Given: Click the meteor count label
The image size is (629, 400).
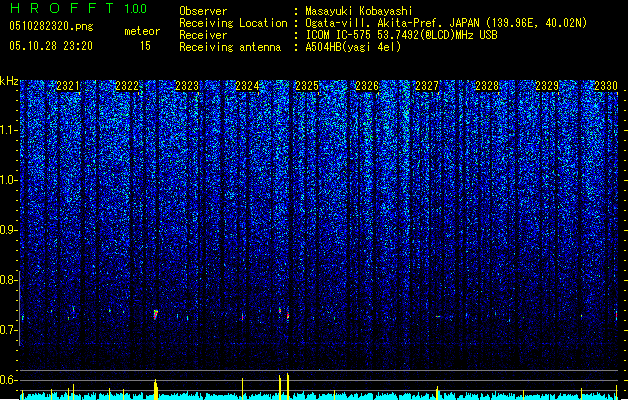Looking at the screenshot, I should [142, 31].
